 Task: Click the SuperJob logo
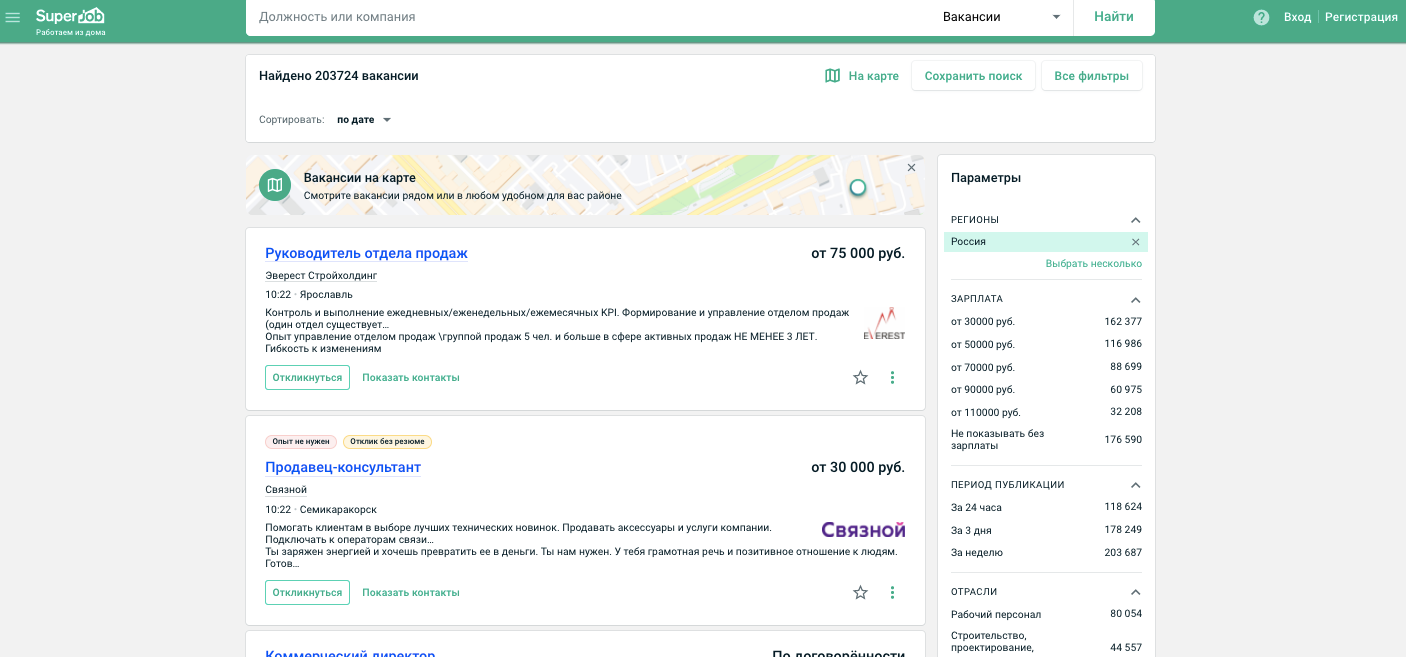[x=70, y=16]
